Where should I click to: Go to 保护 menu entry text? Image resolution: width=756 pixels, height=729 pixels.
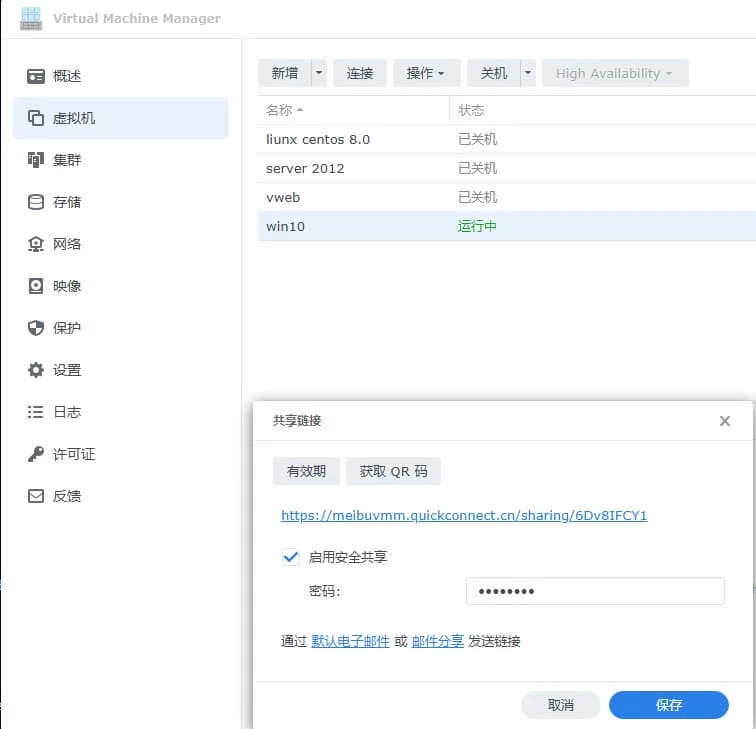pyautogui.click(x=67, y=328)
